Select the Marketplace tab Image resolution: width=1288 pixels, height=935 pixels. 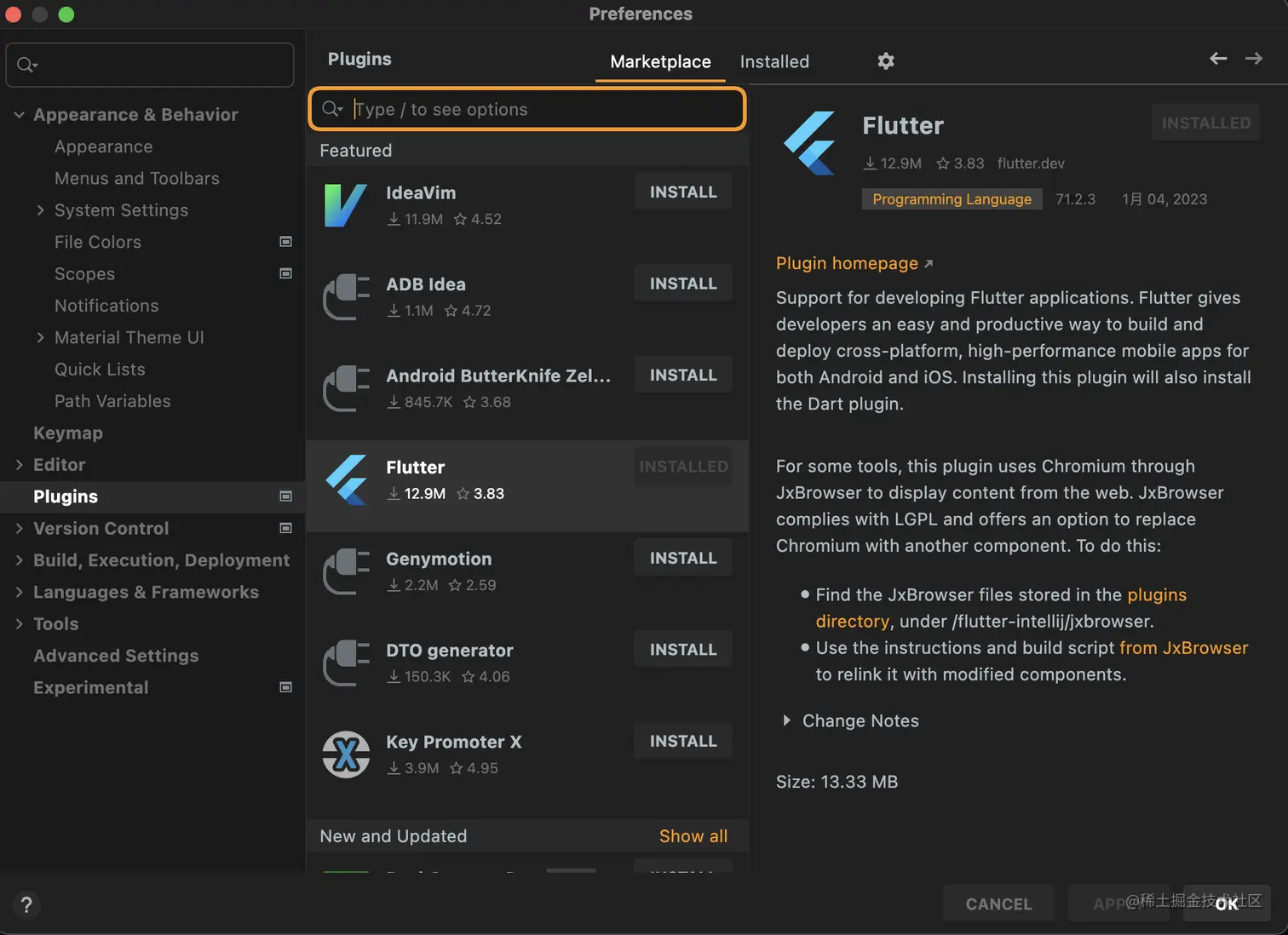tap(660, 61)
